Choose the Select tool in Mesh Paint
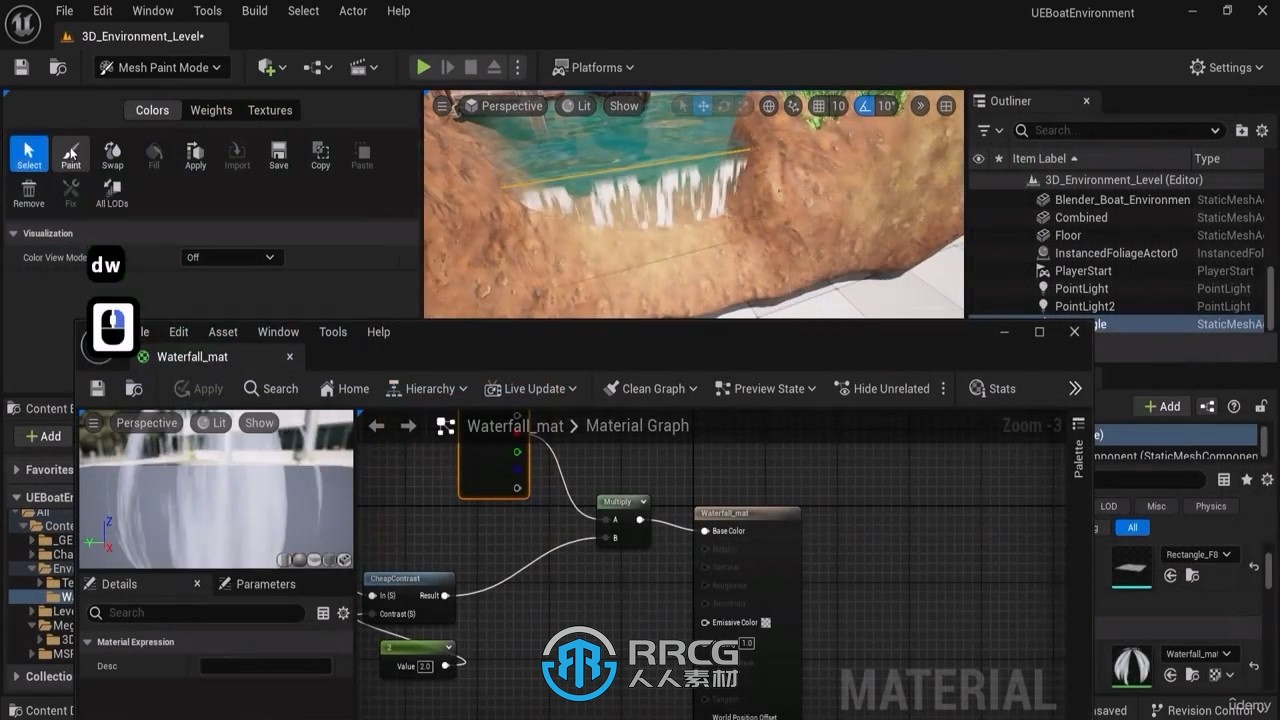Screen dimensions: 1280x720 pyautogui.click(x=29, y=155)
